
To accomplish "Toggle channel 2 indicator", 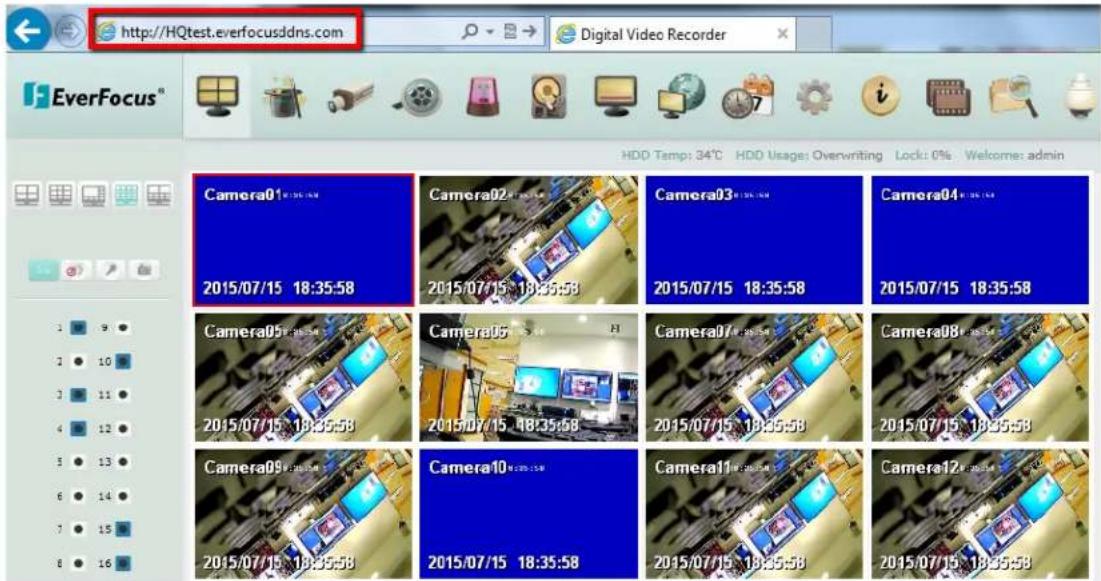I will [79, 361].
